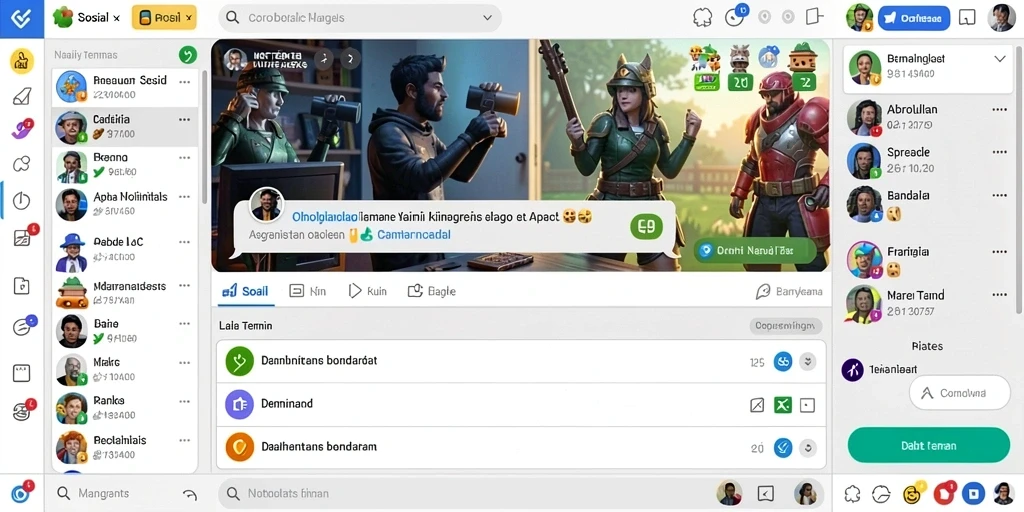1024x512 pixels.
Task: Click the green refresh icon beside Naaily Temnas
Action: click(187, 56)
